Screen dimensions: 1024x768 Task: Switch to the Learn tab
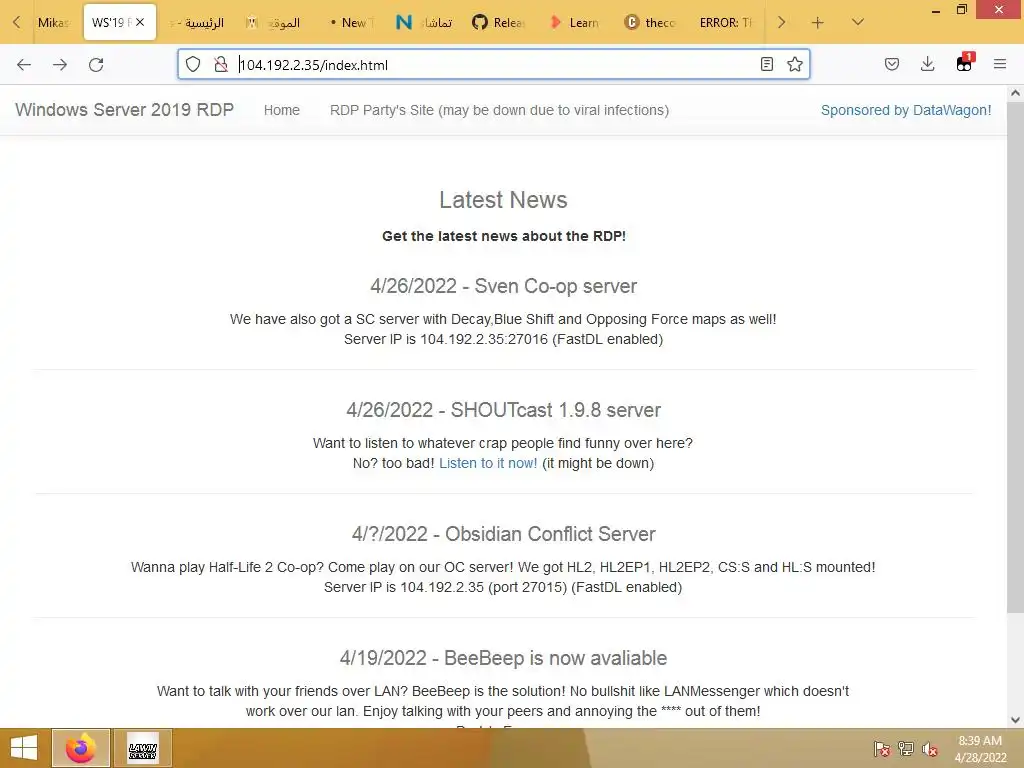point(575,22)
